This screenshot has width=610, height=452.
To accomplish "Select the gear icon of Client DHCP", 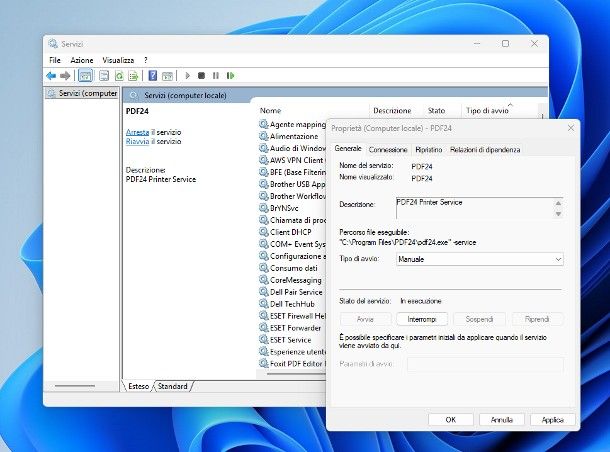I will coord(264,232).
